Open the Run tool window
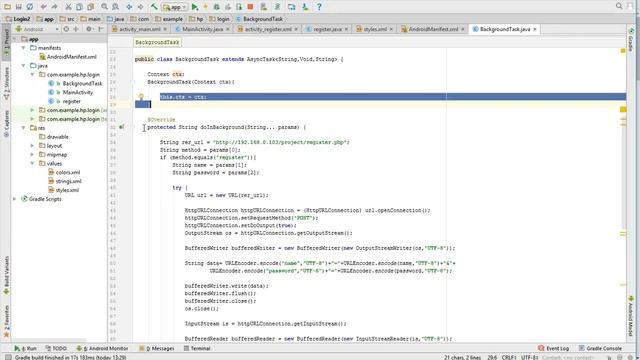The image size is (640, 360). [26, 348]
